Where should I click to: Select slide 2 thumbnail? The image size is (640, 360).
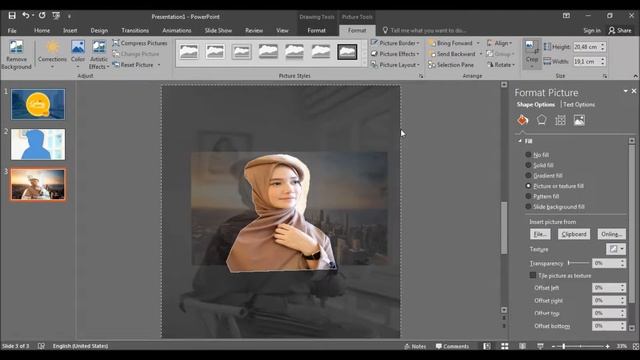pyautogui.click(x=38, y=144)
